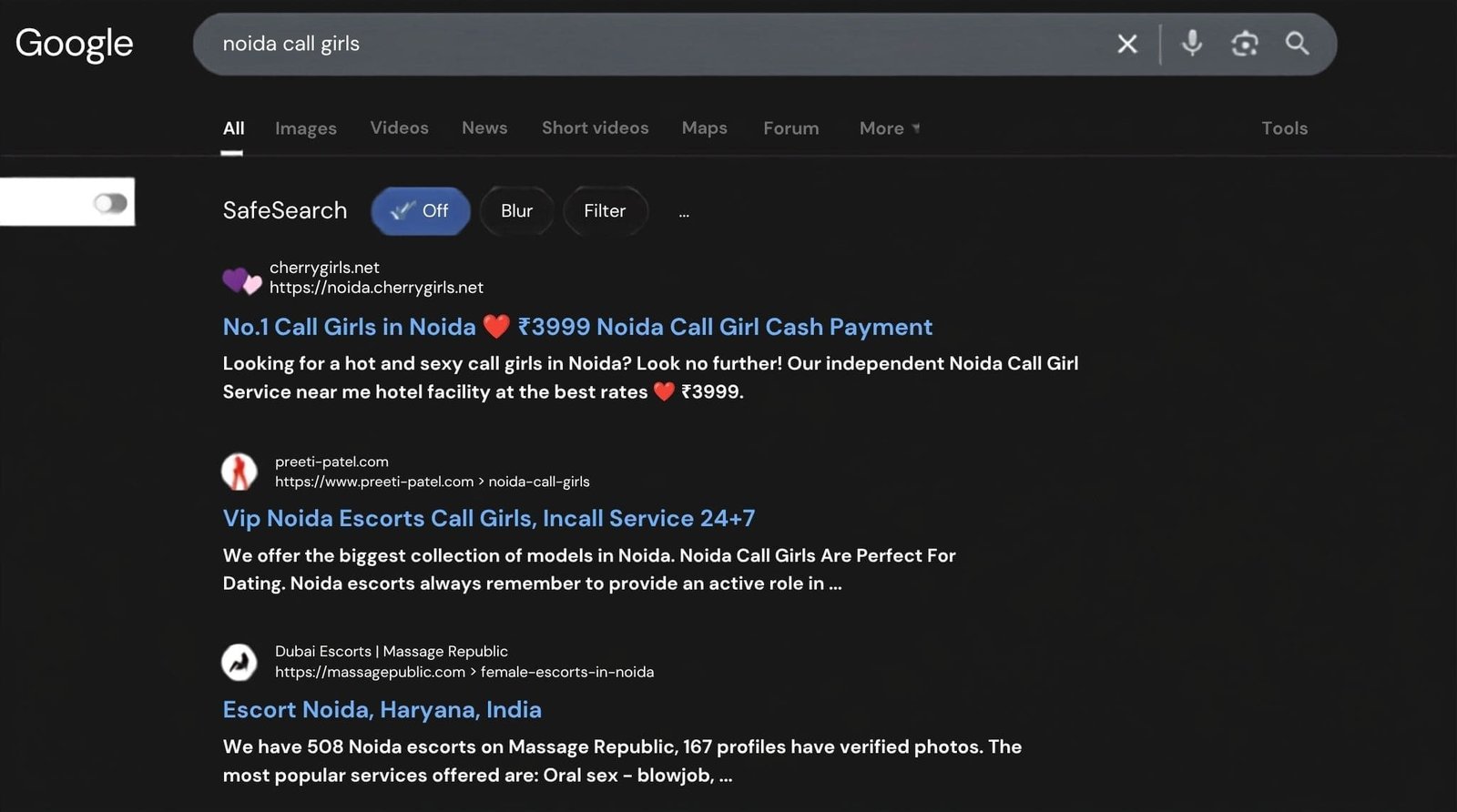Image resolution: width=1457 pixels, height=812 pixels.
Task: Go to the Google homepage logo
Action: click(x=75, y=44)
